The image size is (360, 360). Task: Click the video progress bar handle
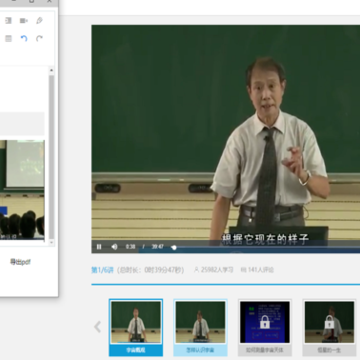click(x=174, y=247)
